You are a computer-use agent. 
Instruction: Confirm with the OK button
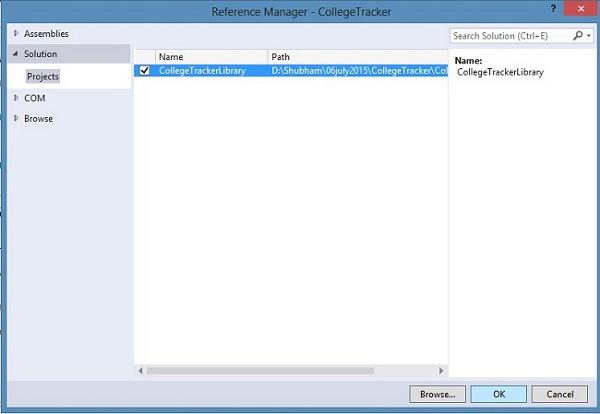point(499,394)
